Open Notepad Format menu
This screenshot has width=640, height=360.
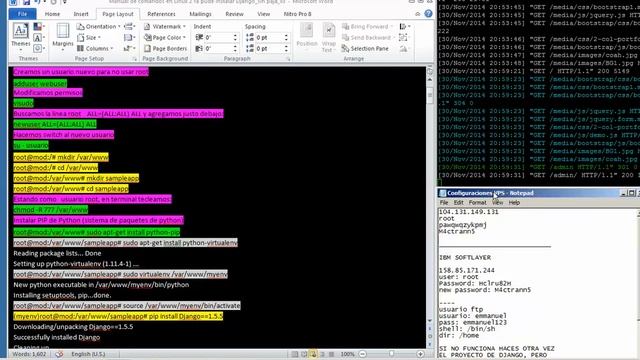[x=477, y=202]
